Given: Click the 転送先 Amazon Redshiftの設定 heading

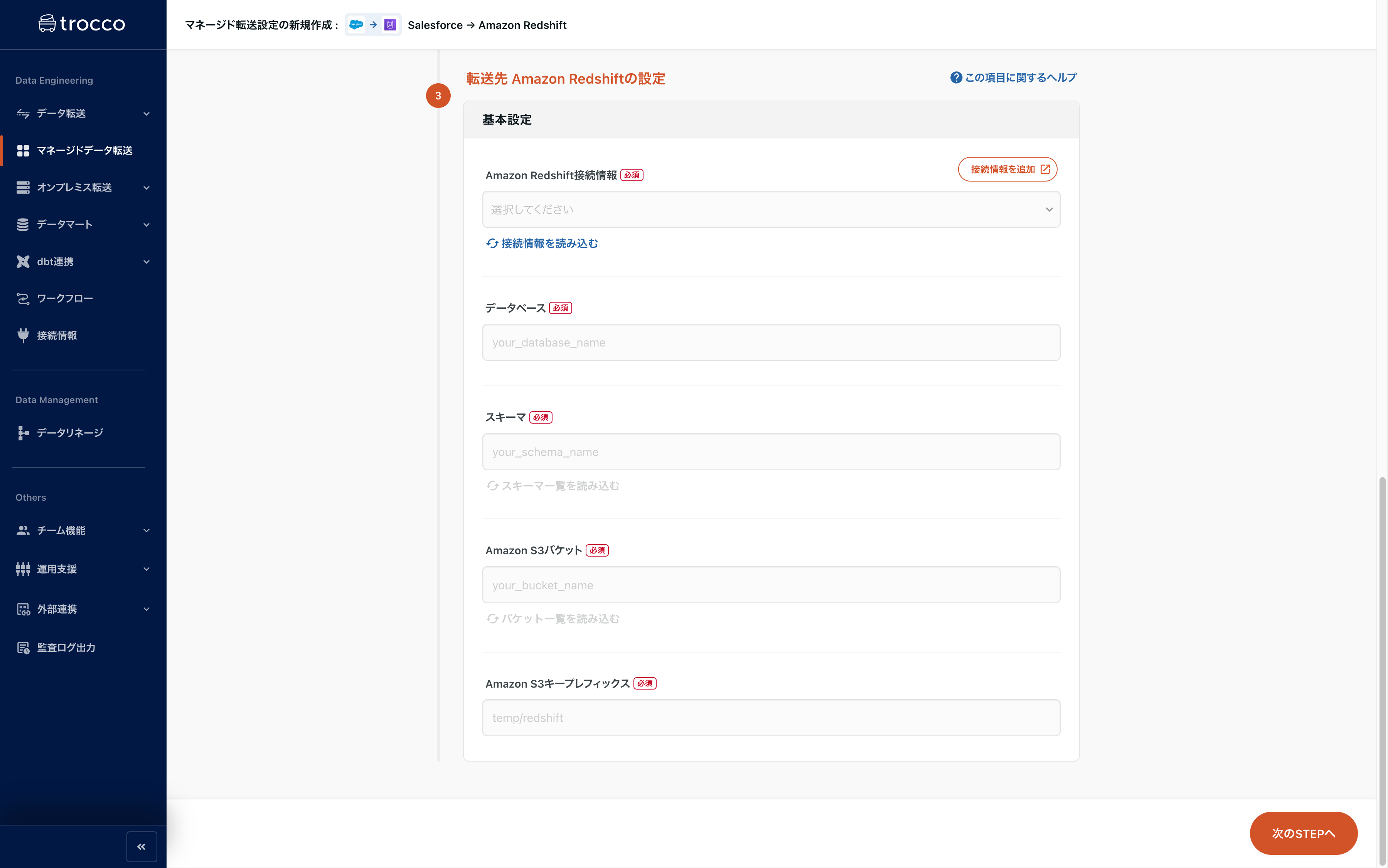Looking at the screenshot, I should click(565, 79).
